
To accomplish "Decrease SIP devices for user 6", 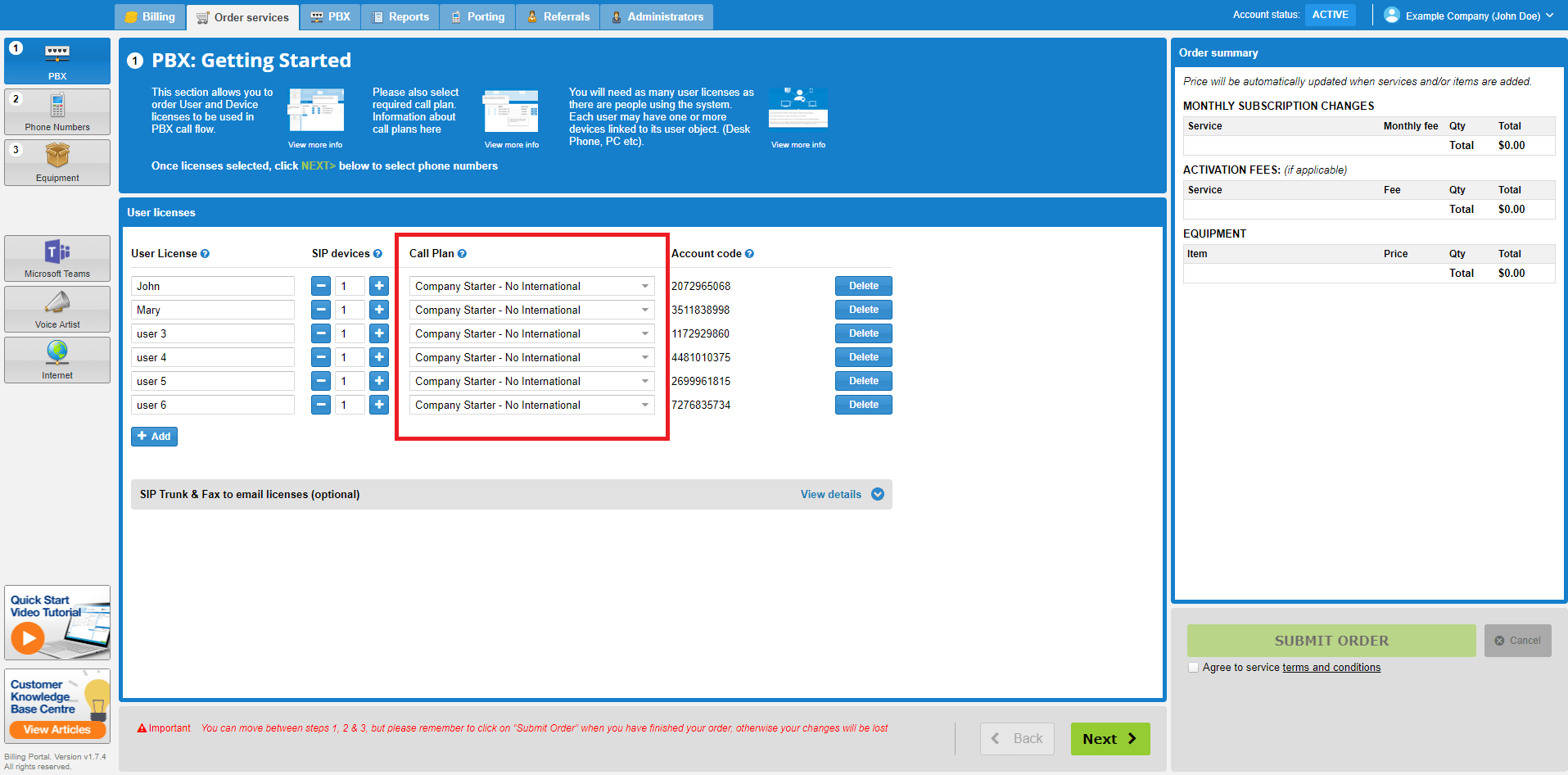I will click(x=321, y=405).
